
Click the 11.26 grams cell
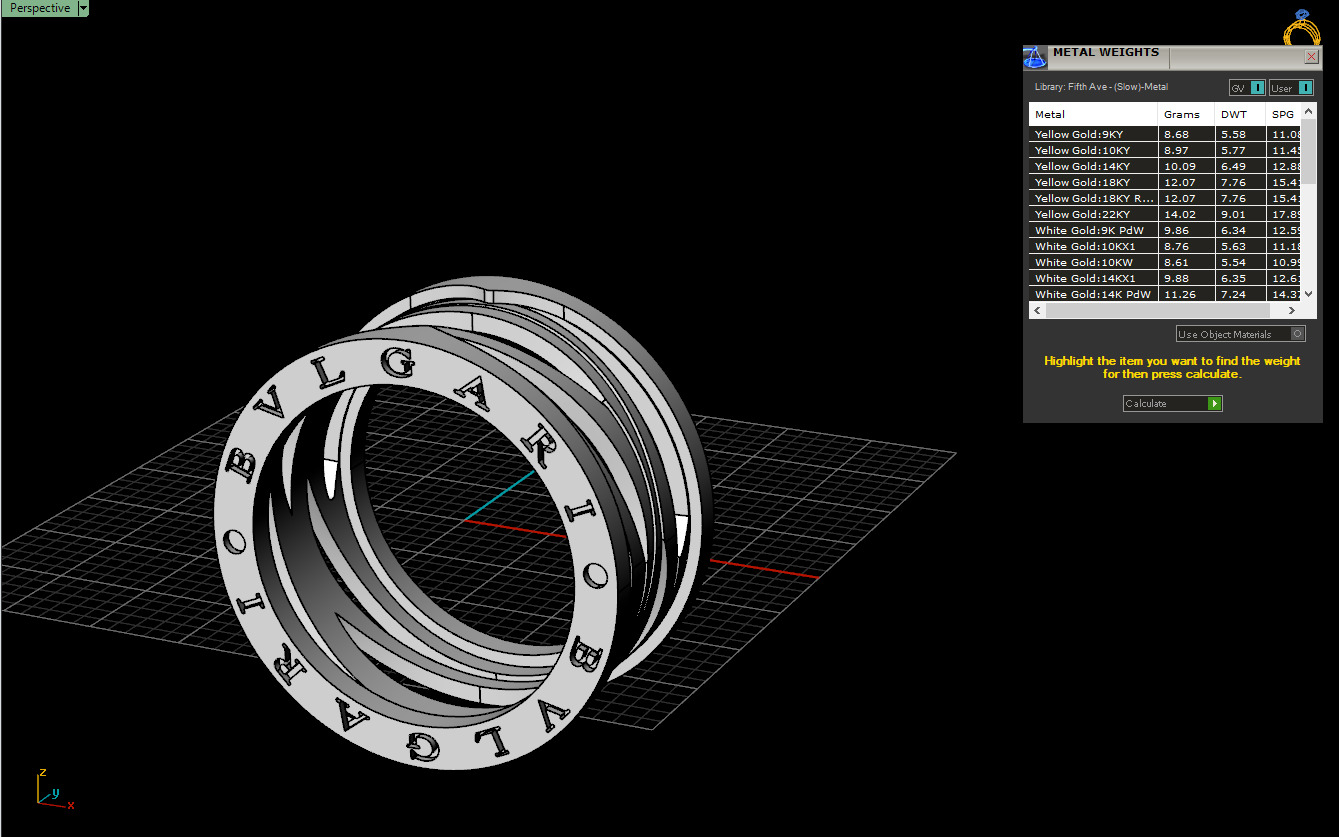click(1186, 294)
